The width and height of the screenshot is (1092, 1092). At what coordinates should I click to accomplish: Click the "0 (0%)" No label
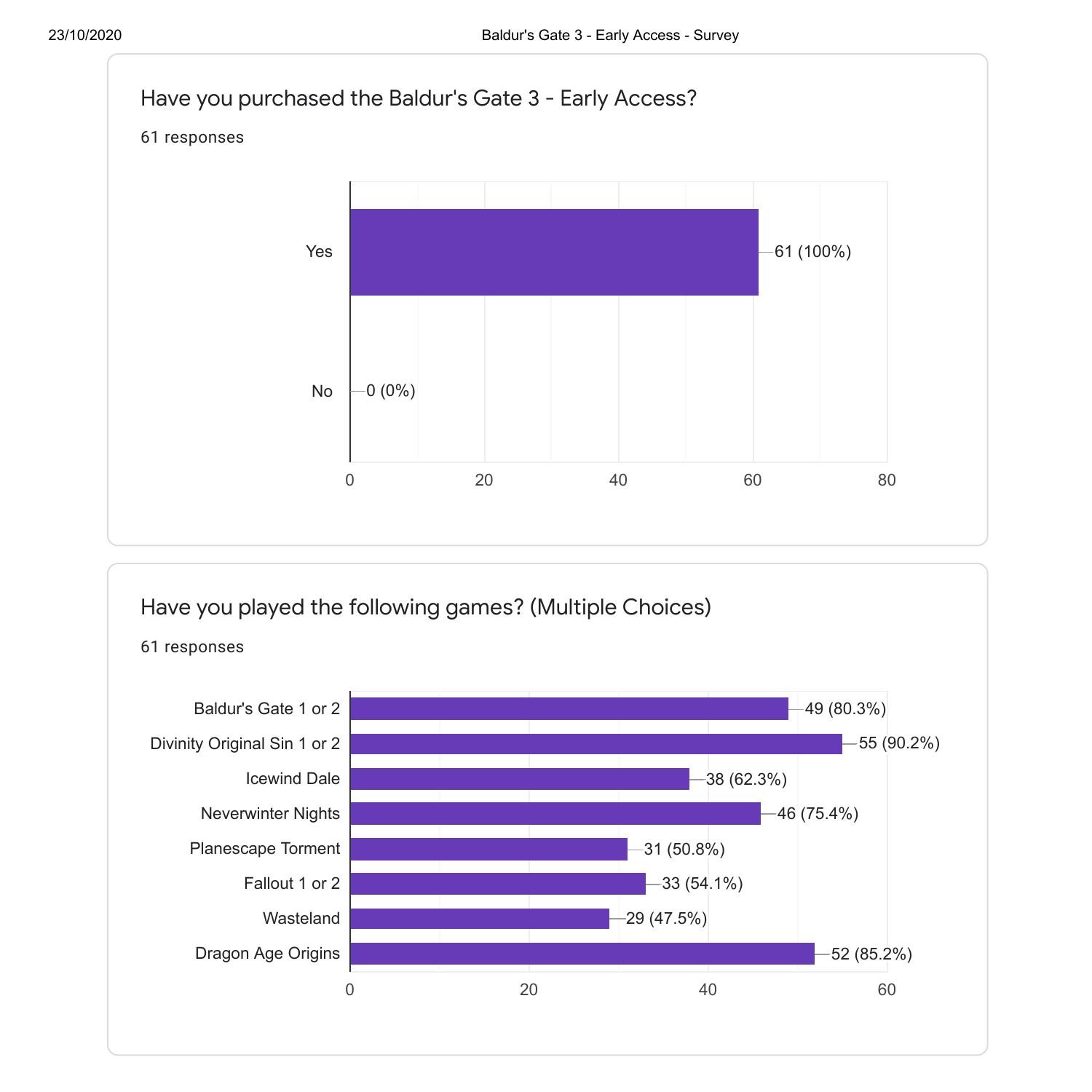point(390,391)
